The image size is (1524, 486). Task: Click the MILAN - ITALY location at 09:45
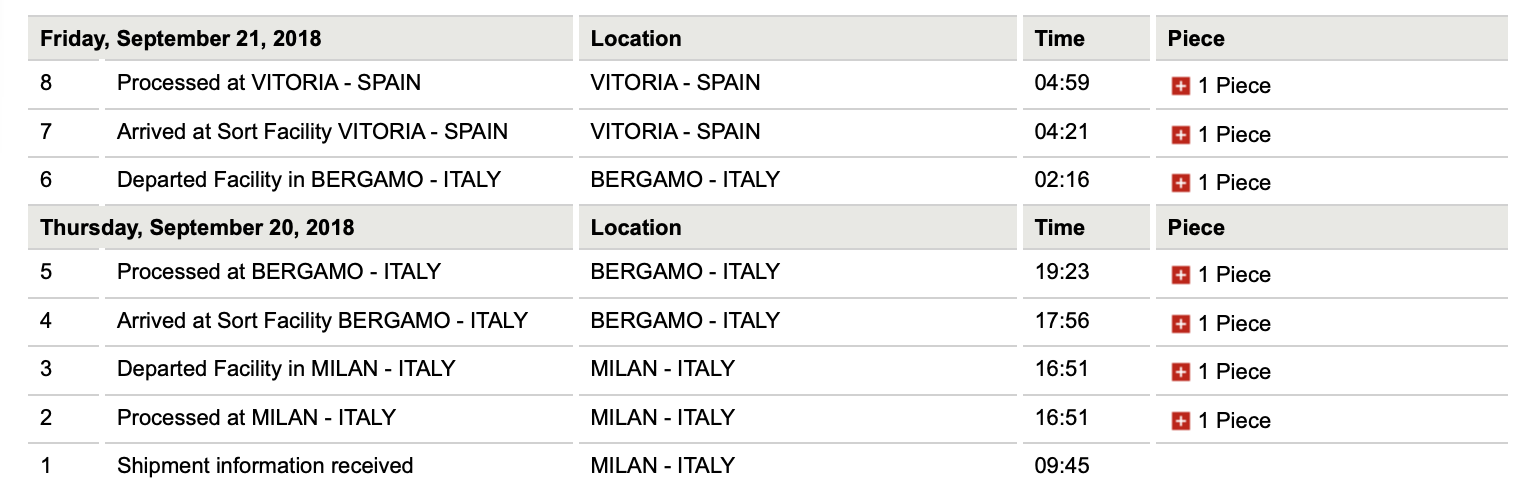[x=663, y=466]
